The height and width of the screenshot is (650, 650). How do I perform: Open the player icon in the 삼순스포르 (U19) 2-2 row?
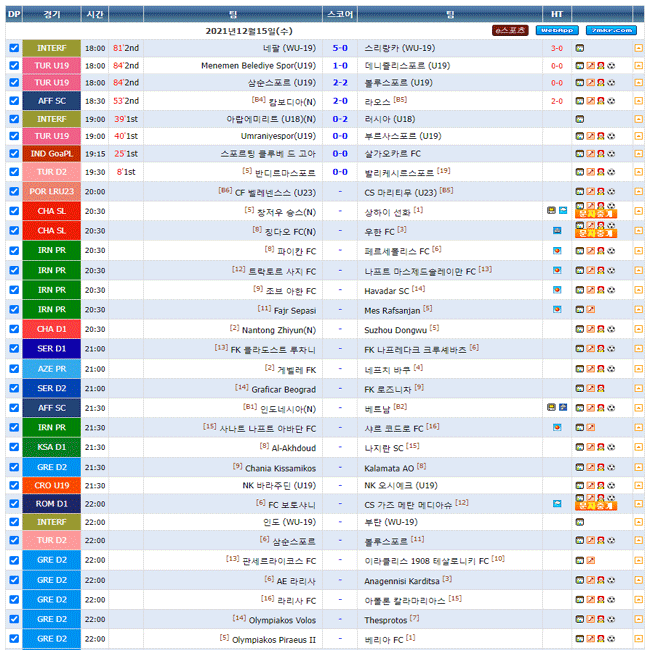click(x=601, y=82)
